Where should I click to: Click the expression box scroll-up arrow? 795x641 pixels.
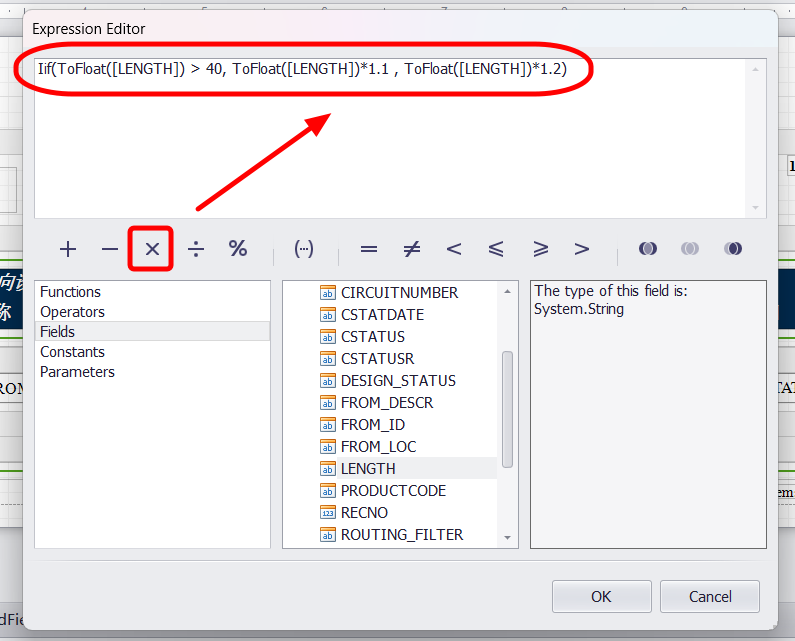[x=755, y=69]
